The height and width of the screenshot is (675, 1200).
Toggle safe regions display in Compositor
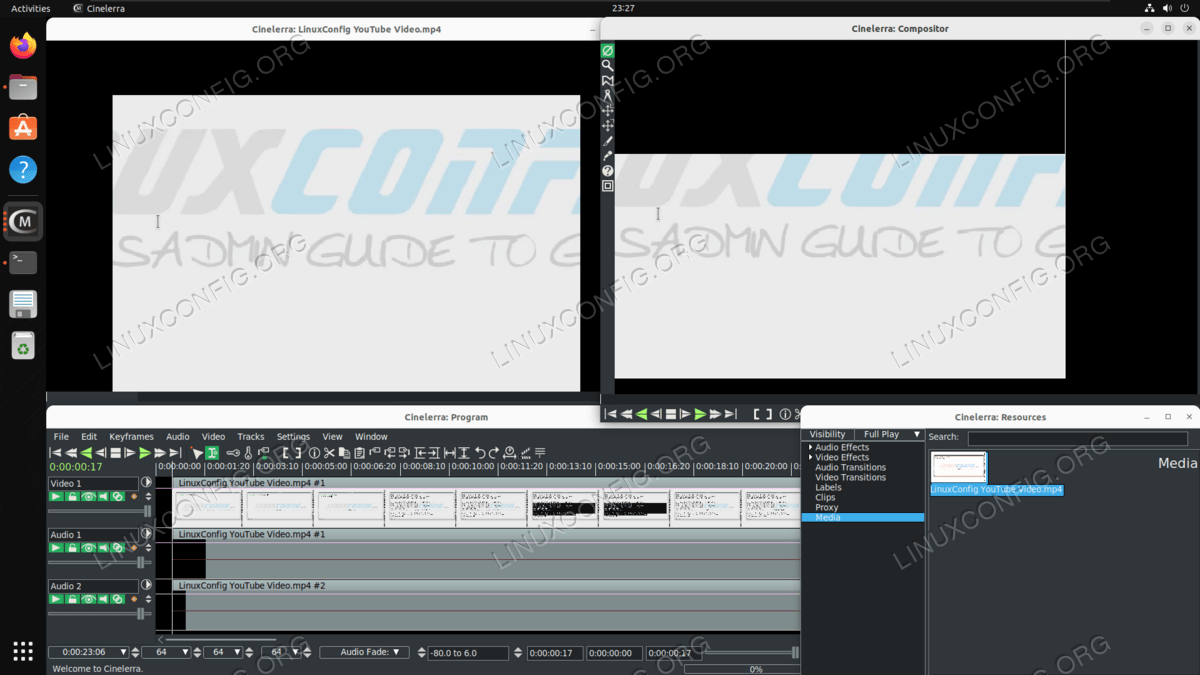click(x=607, y=186)
